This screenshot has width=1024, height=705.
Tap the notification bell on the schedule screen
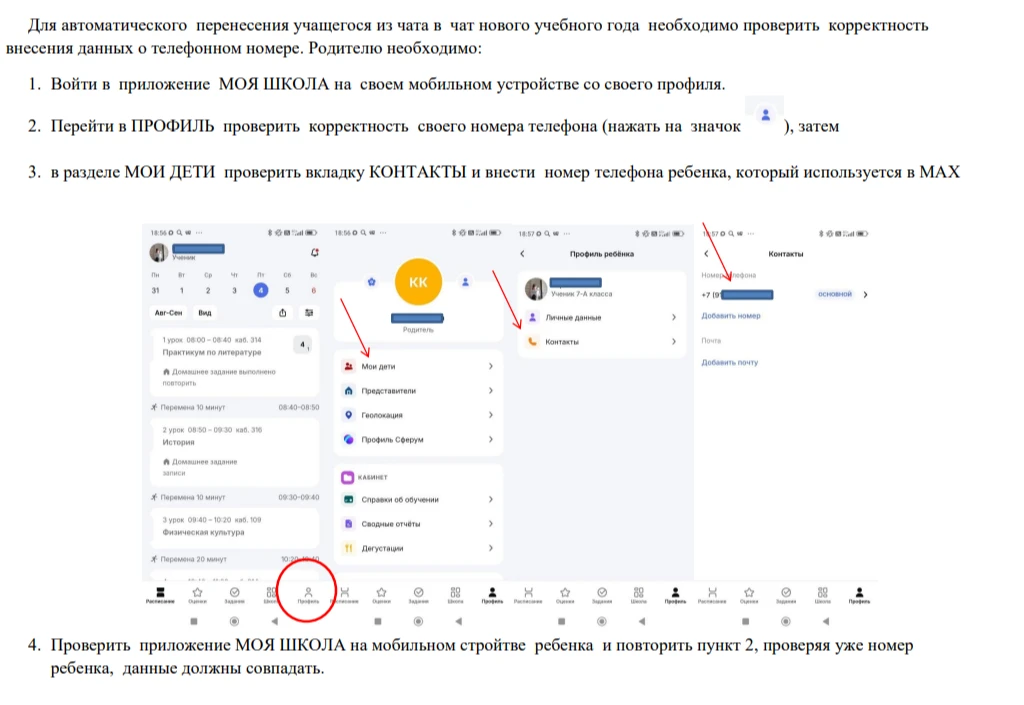pos(315,253)
